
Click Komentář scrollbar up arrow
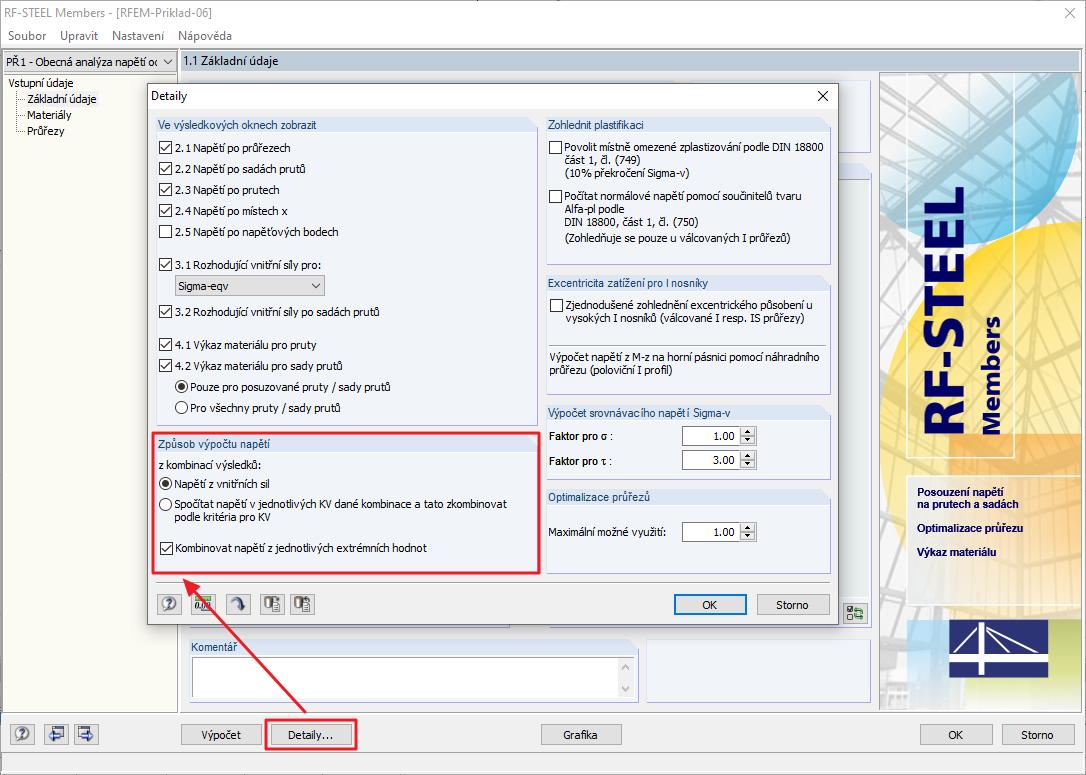tap(625, 667)
